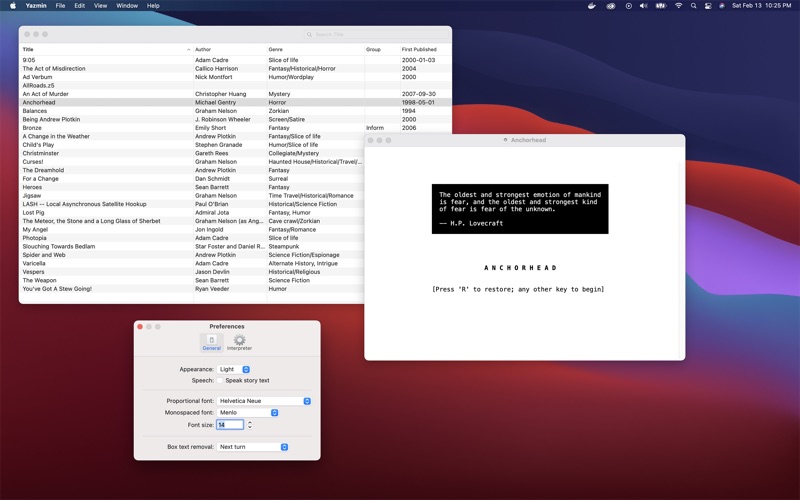Screen dimensions: 800x500
Task: Click the Font size input field
Action: [230, 424]
